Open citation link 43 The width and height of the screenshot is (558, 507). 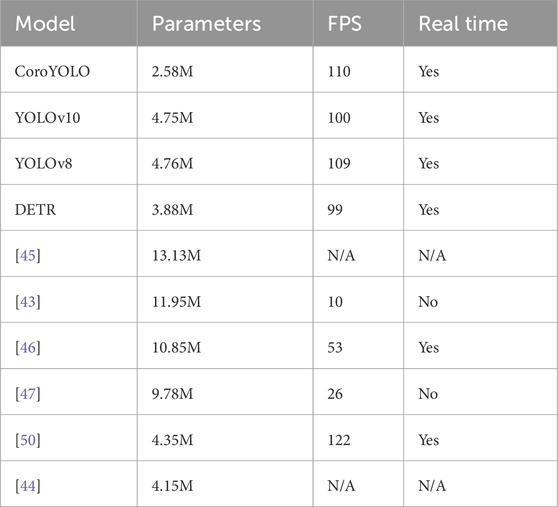[x=28, y=302]
